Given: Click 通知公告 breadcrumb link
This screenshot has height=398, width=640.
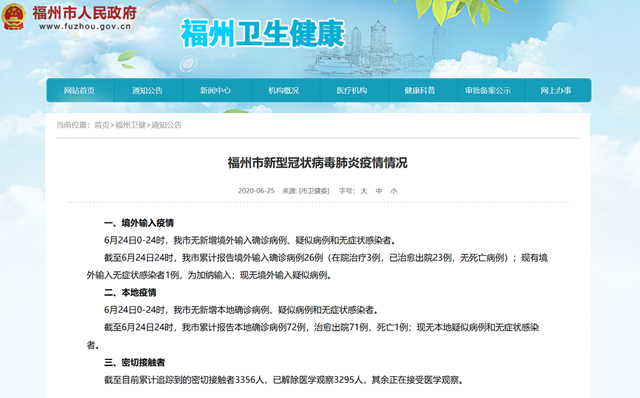Looking at the screenshot, I should [167, 125].
